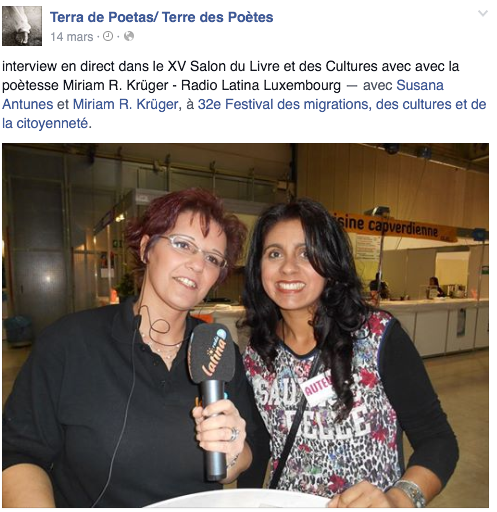497x512 pixels.
Task: Click the clock icon beside the date
Action: (x=108, y=36)
